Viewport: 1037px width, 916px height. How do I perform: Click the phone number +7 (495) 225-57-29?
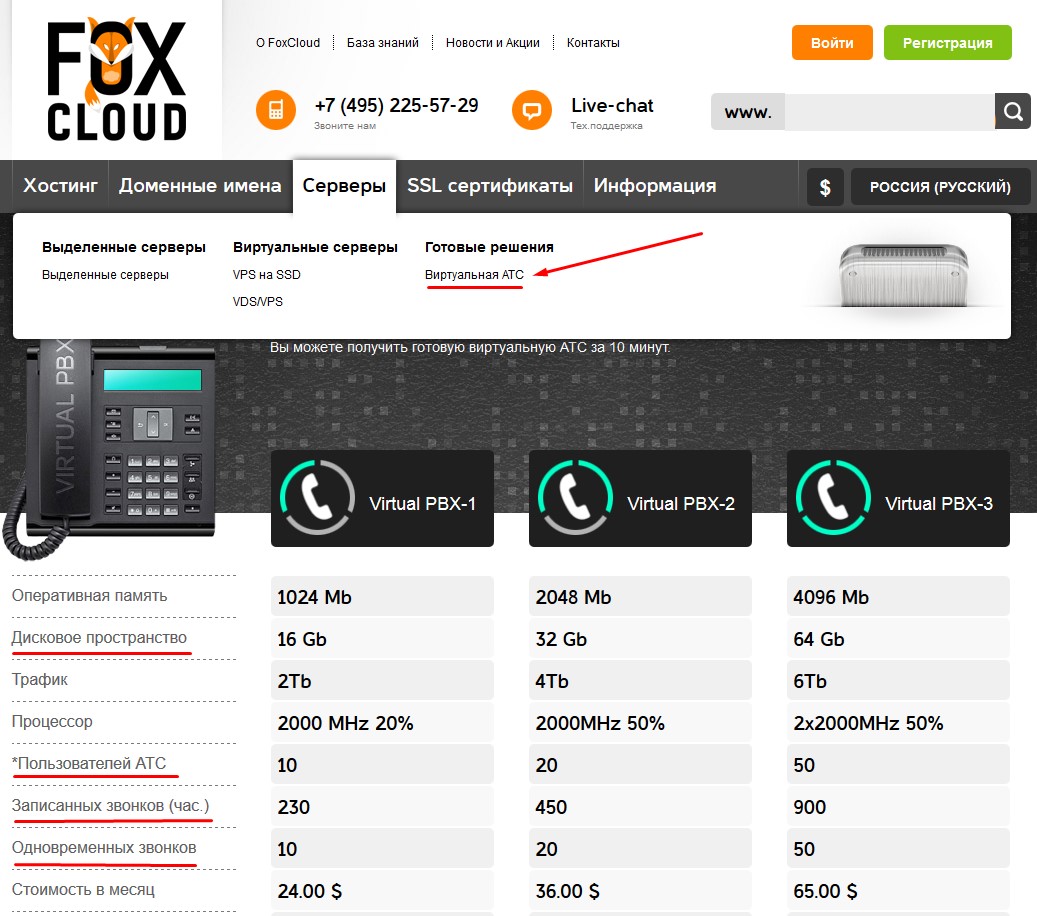click(396, 106)
